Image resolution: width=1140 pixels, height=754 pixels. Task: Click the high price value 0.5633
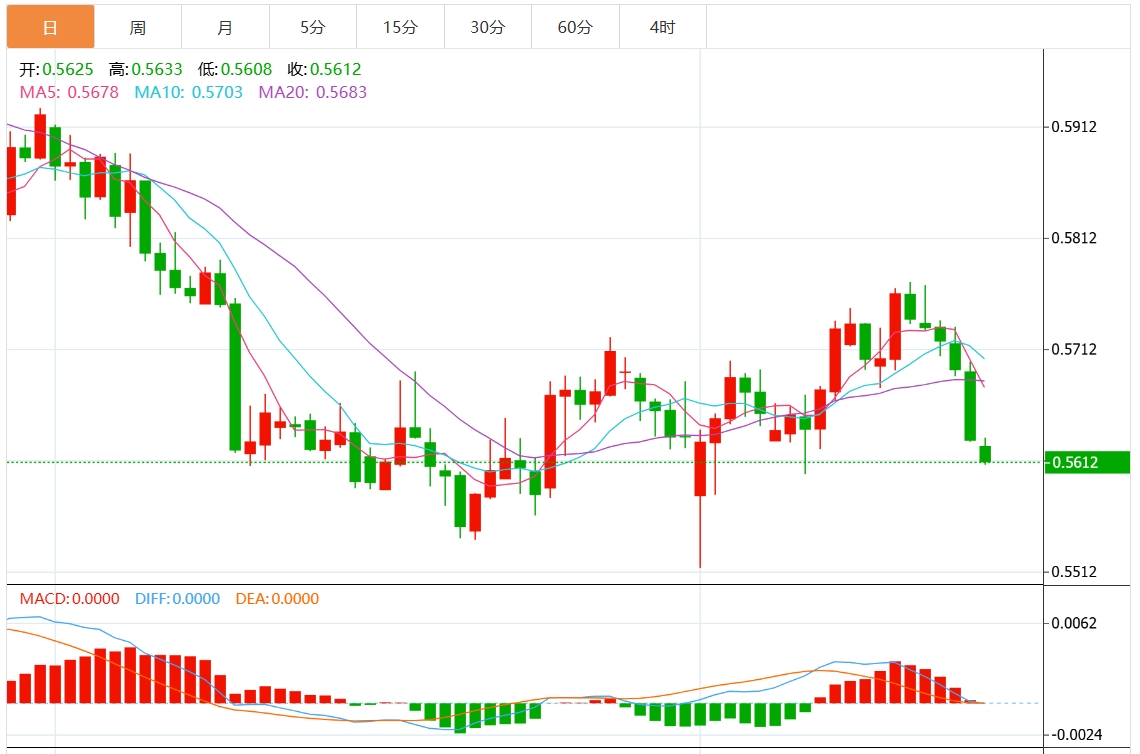click(x=157, y=69)
